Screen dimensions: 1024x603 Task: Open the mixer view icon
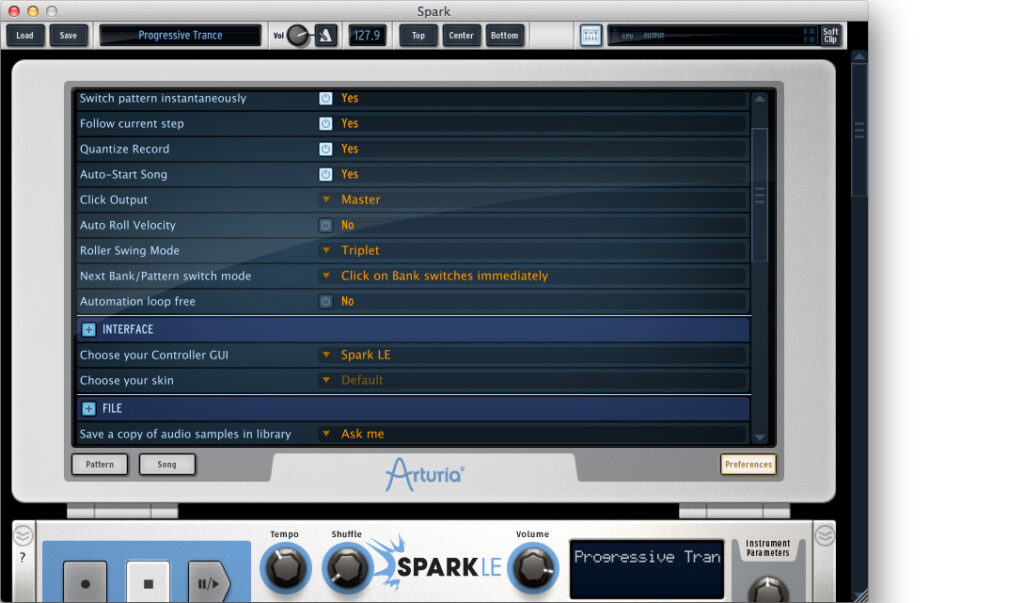pos(590,35)
